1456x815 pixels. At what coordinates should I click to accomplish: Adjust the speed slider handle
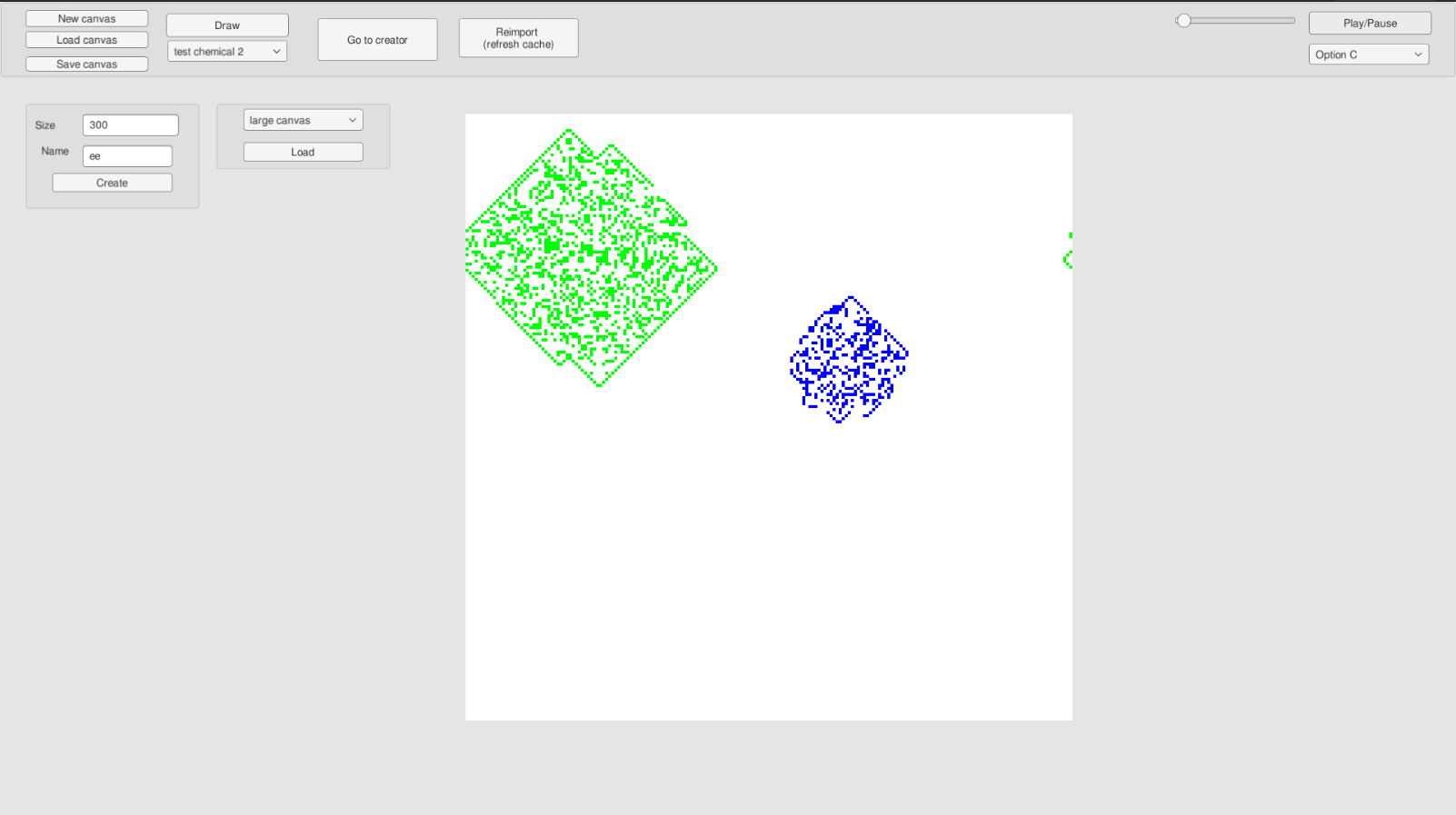click(1183, 21)
